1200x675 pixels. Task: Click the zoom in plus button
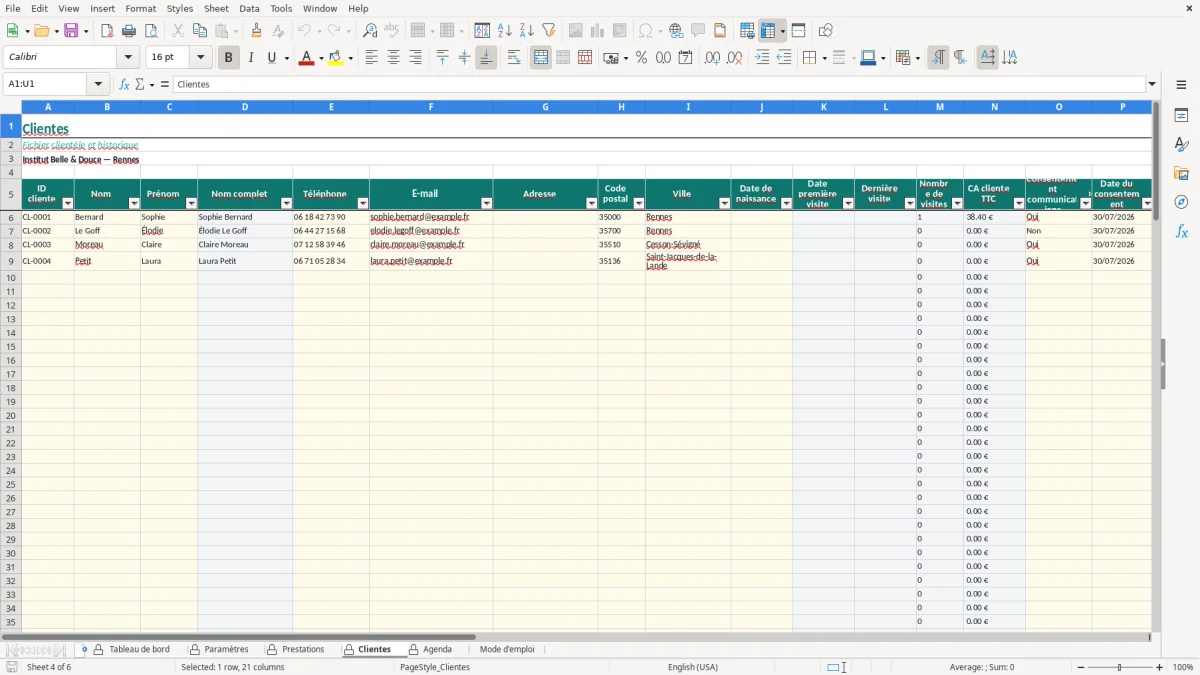(x=1159, y=667)
